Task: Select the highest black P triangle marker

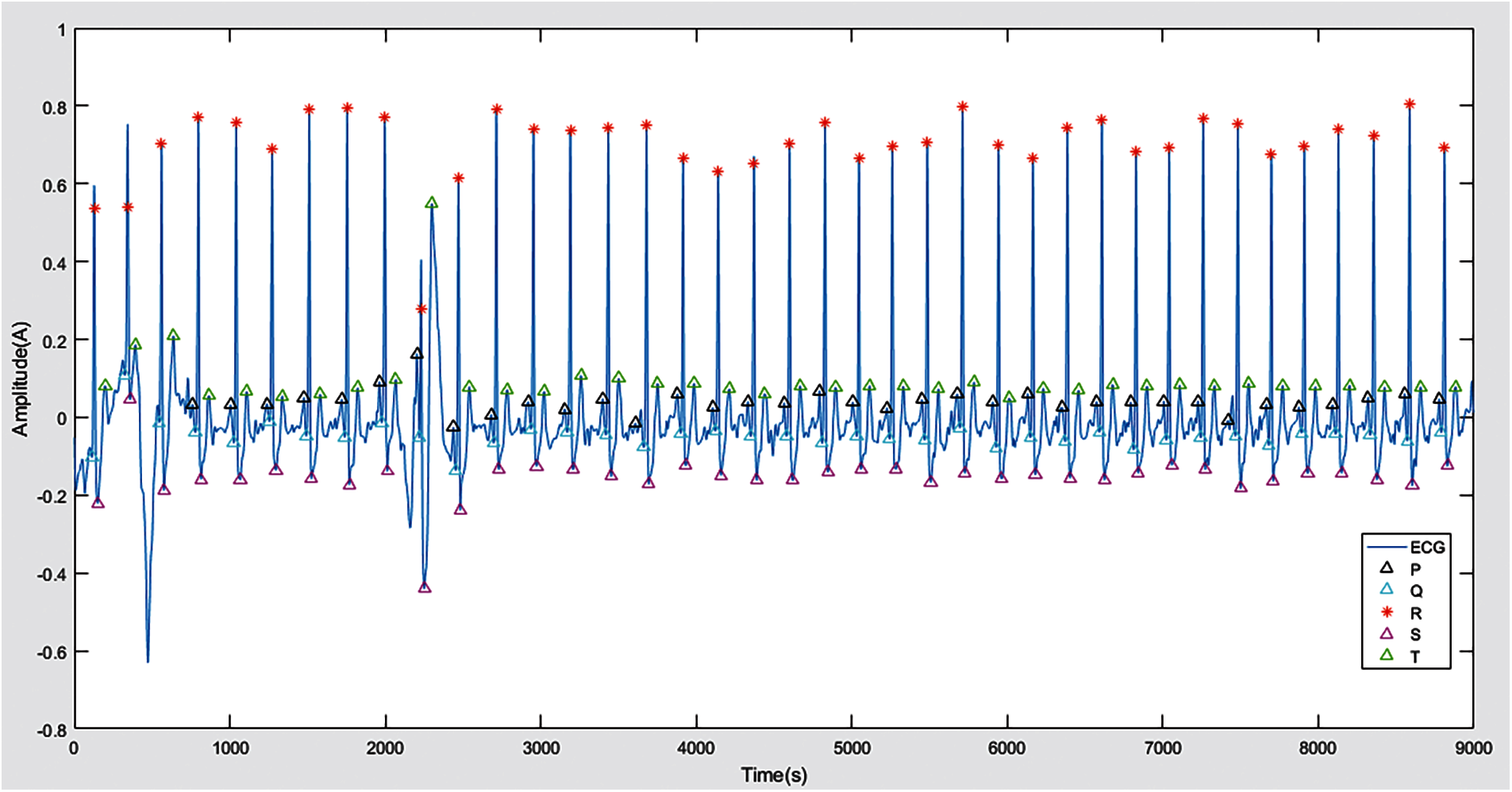Action: 417,354
